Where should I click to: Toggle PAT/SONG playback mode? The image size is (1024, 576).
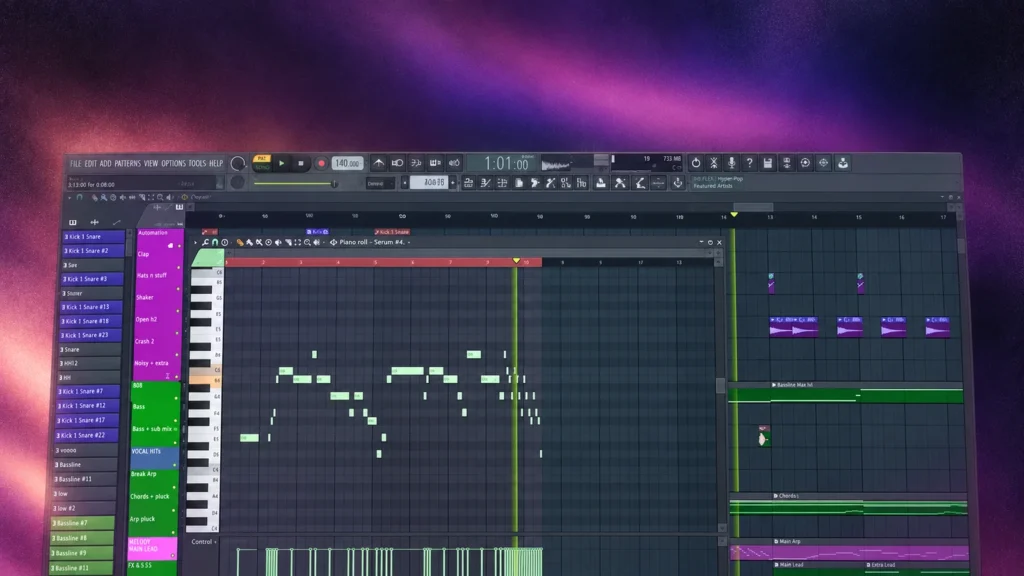(x=261, y=163)
